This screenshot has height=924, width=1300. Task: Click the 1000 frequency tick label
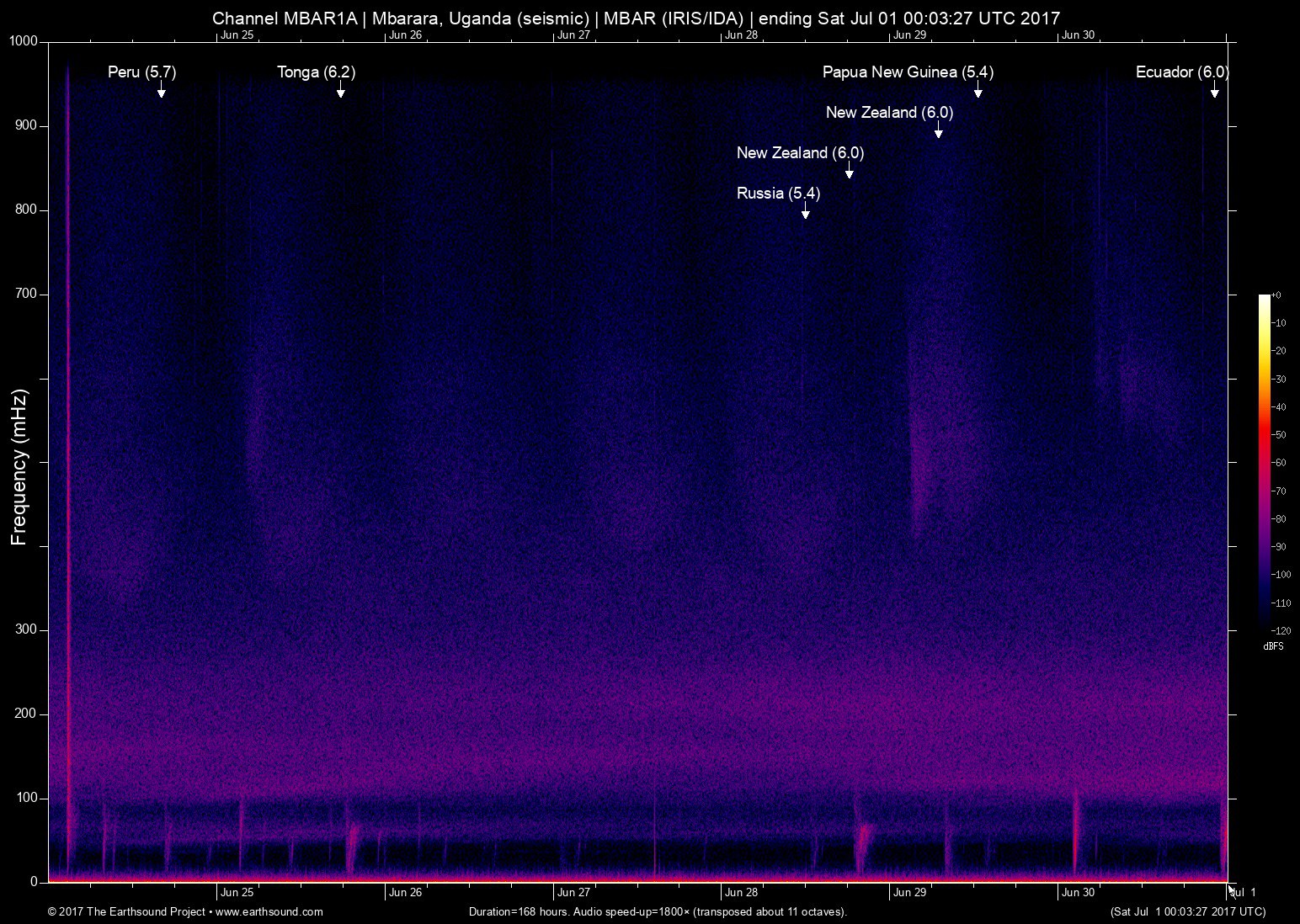coord(24,41)
